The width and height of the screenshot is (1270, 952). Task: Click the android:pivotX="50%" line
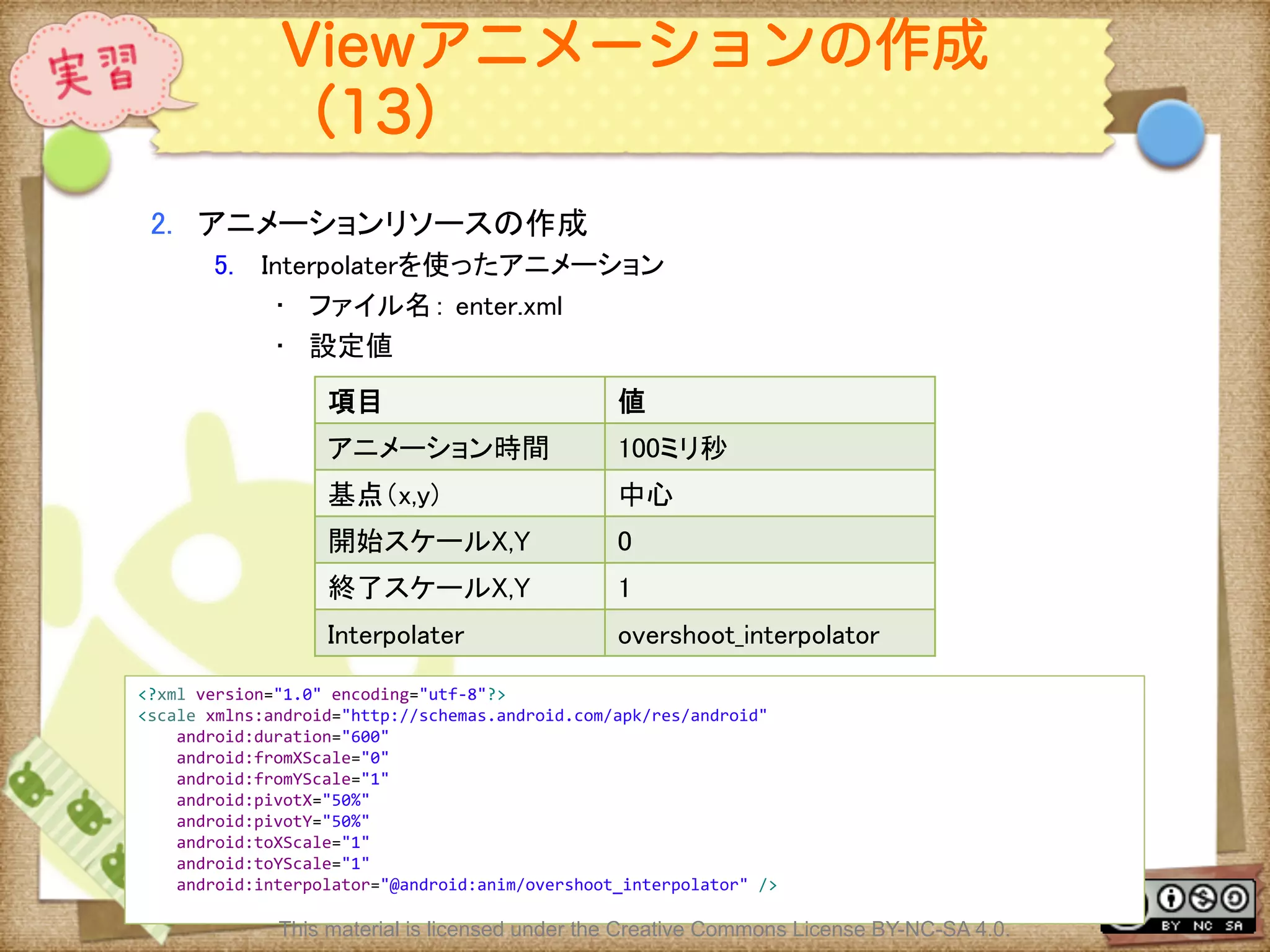tap(273, 800)
